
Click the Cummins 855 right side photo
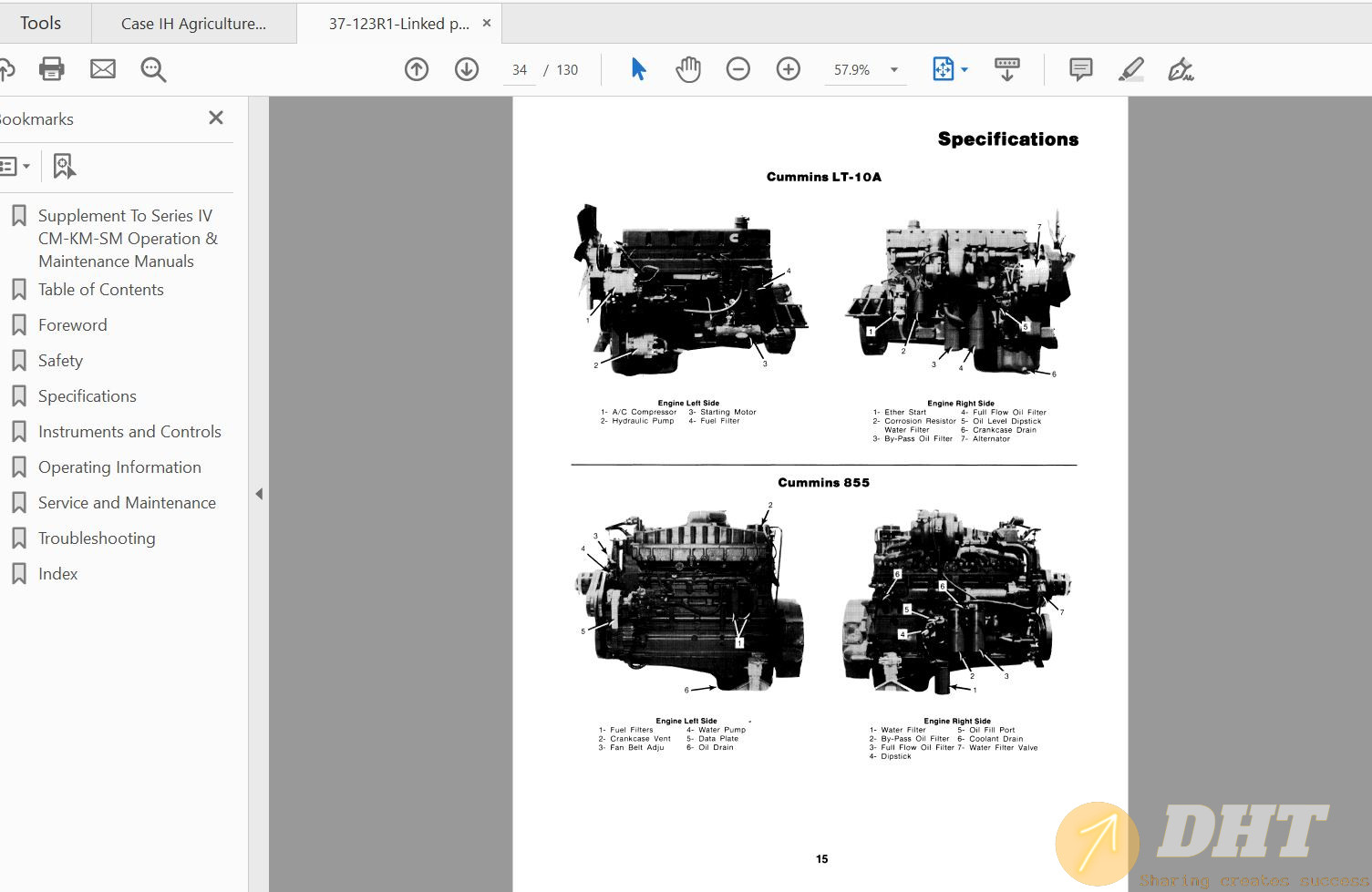[x=957, y=601]
